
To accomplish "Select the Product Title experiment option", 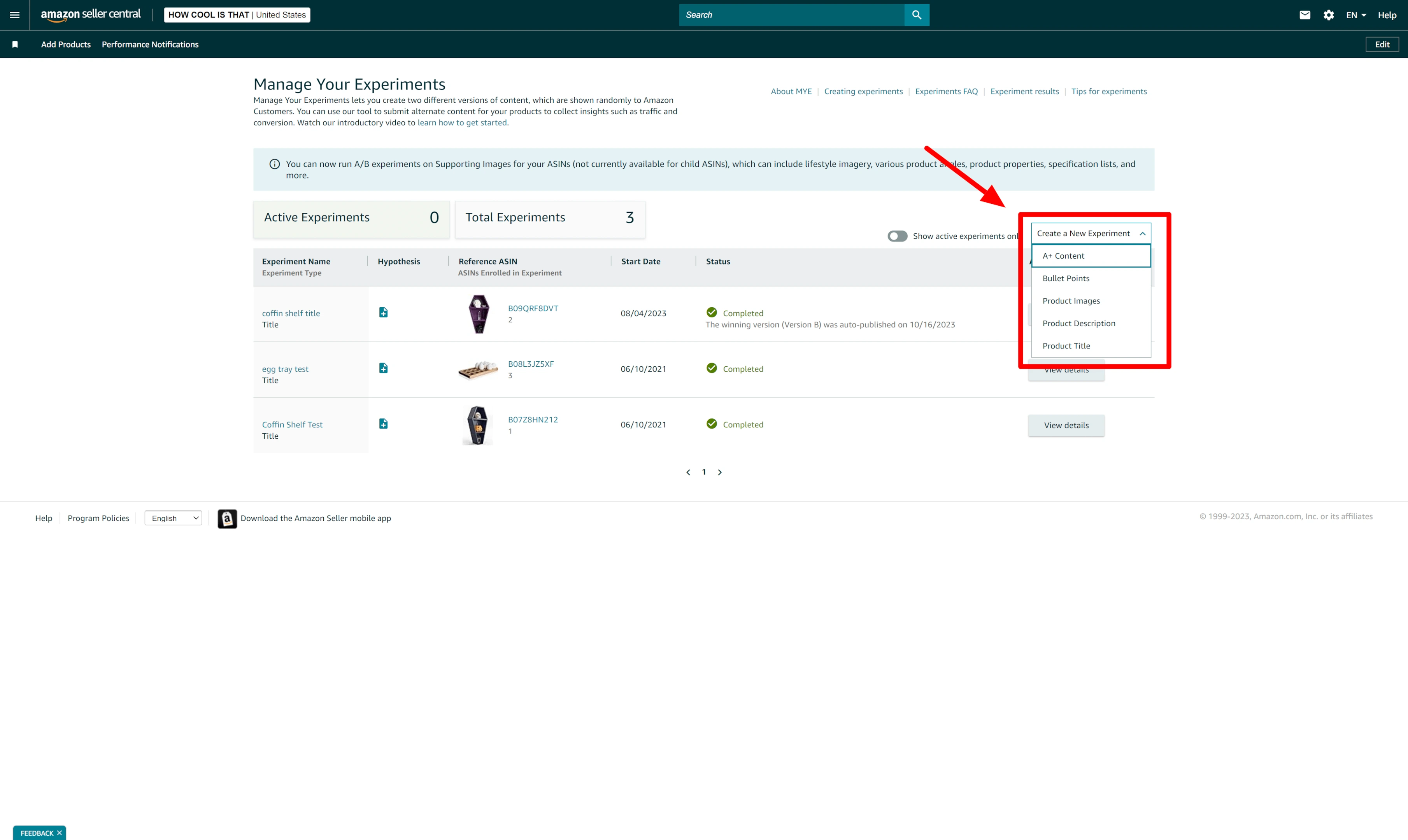I will 1066,346.
